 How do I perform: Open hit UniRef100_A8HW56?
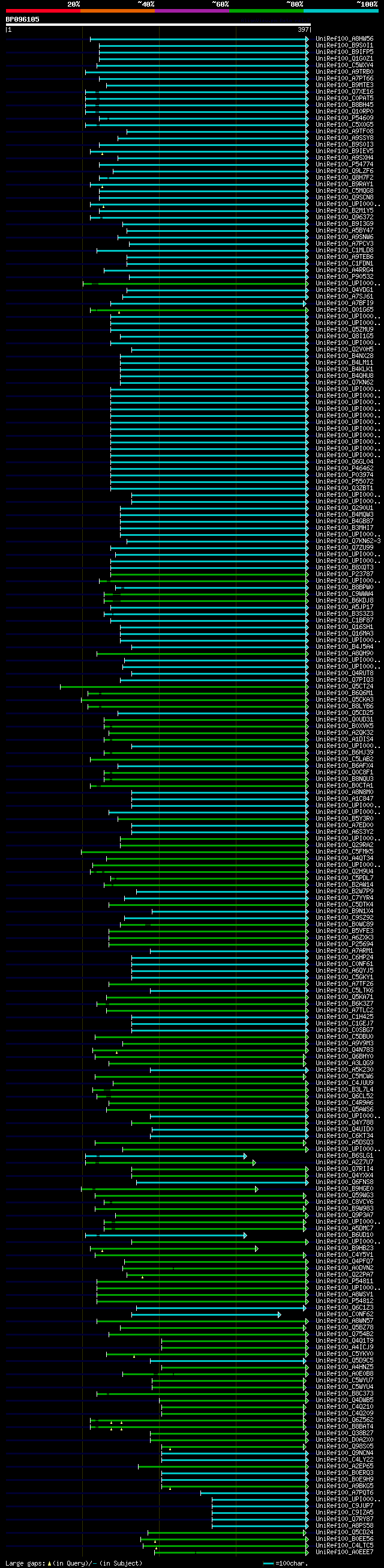coord(344,39)
